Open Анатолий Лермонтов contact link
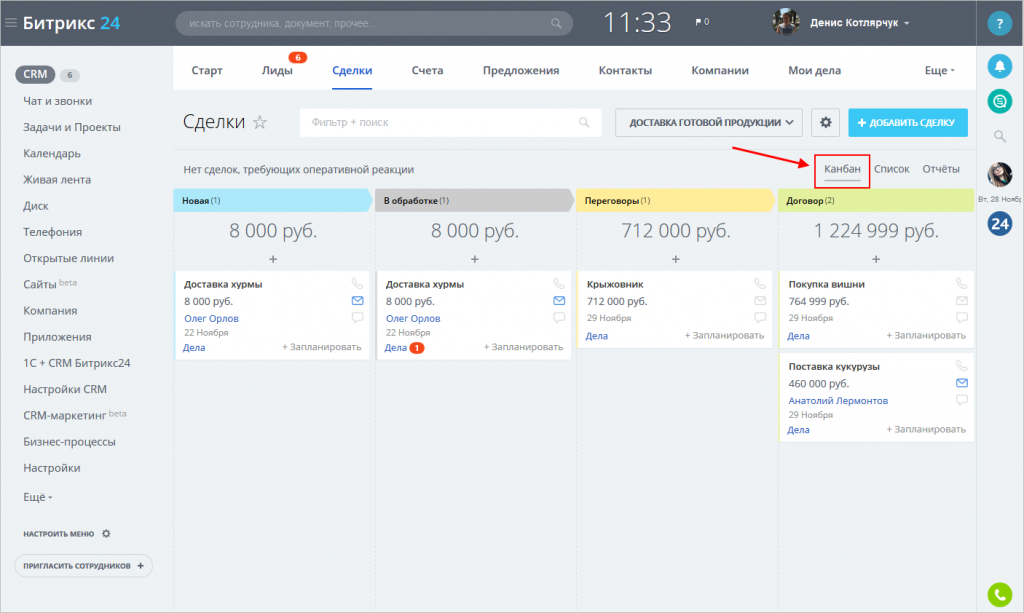The width and height of the screenshot is (1024, 613). coord(838,401)
